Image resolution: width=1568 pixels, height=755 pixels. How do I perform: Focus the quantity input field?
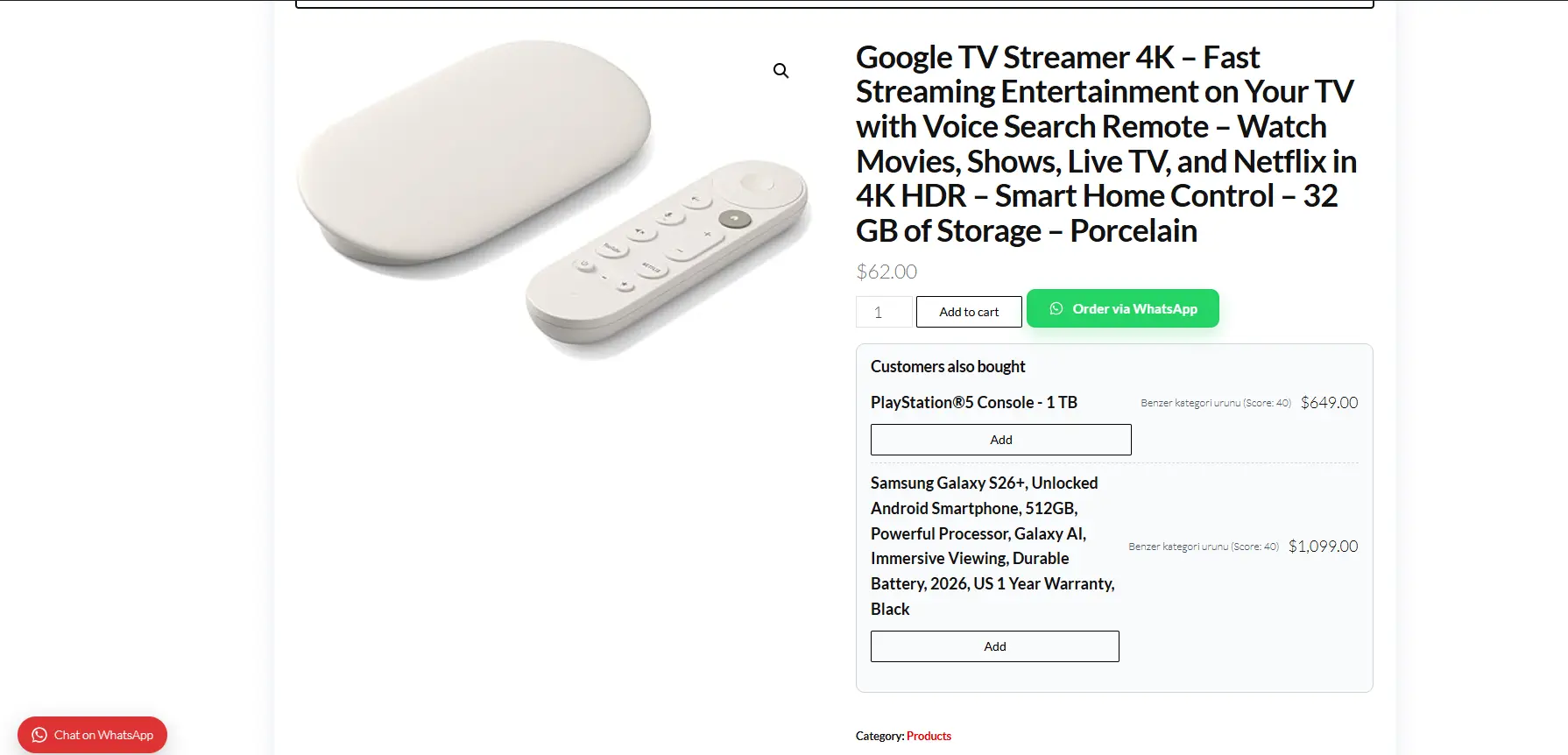tap(884, 312)
